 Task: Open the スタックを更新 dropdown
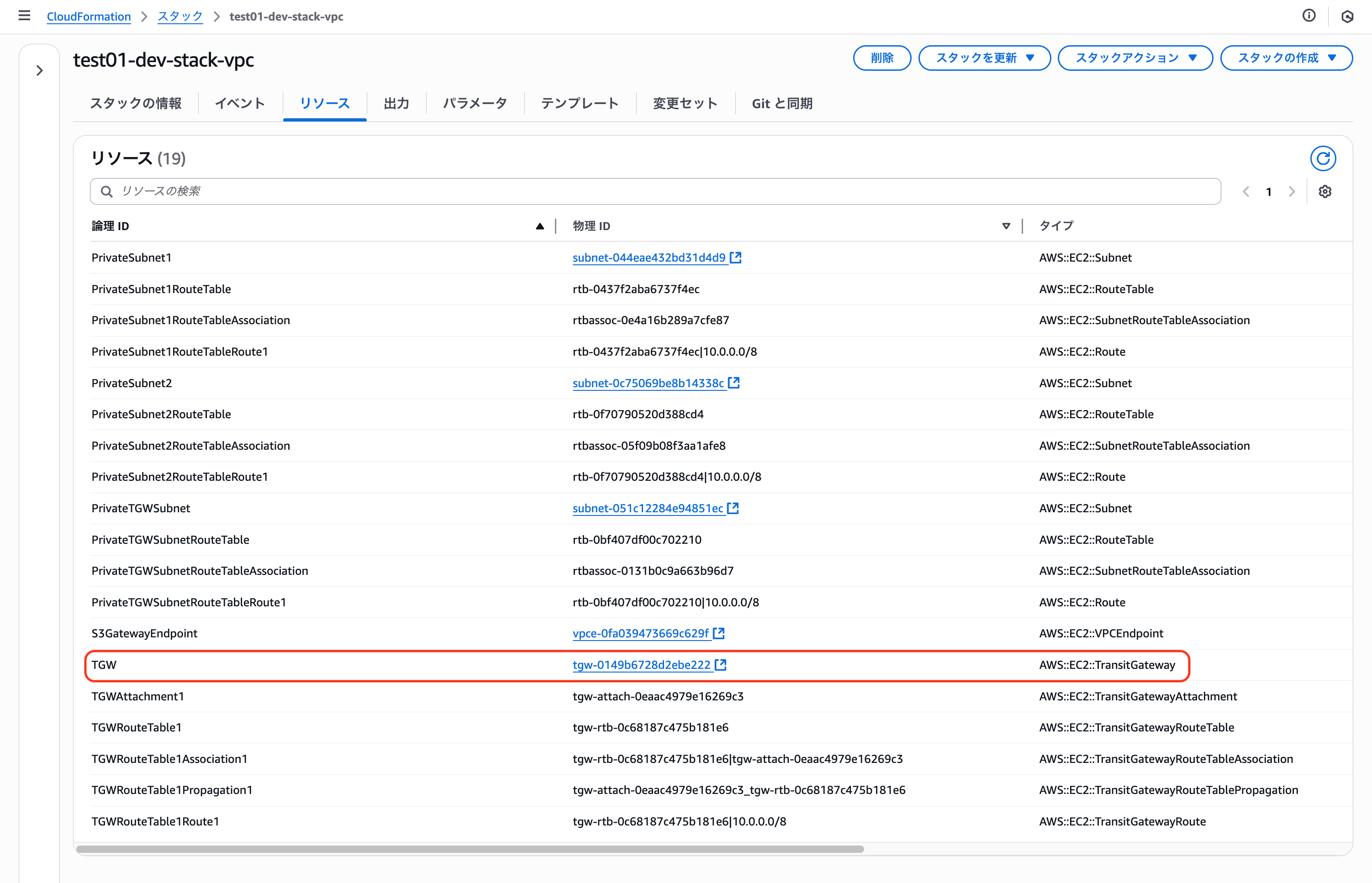984,58
